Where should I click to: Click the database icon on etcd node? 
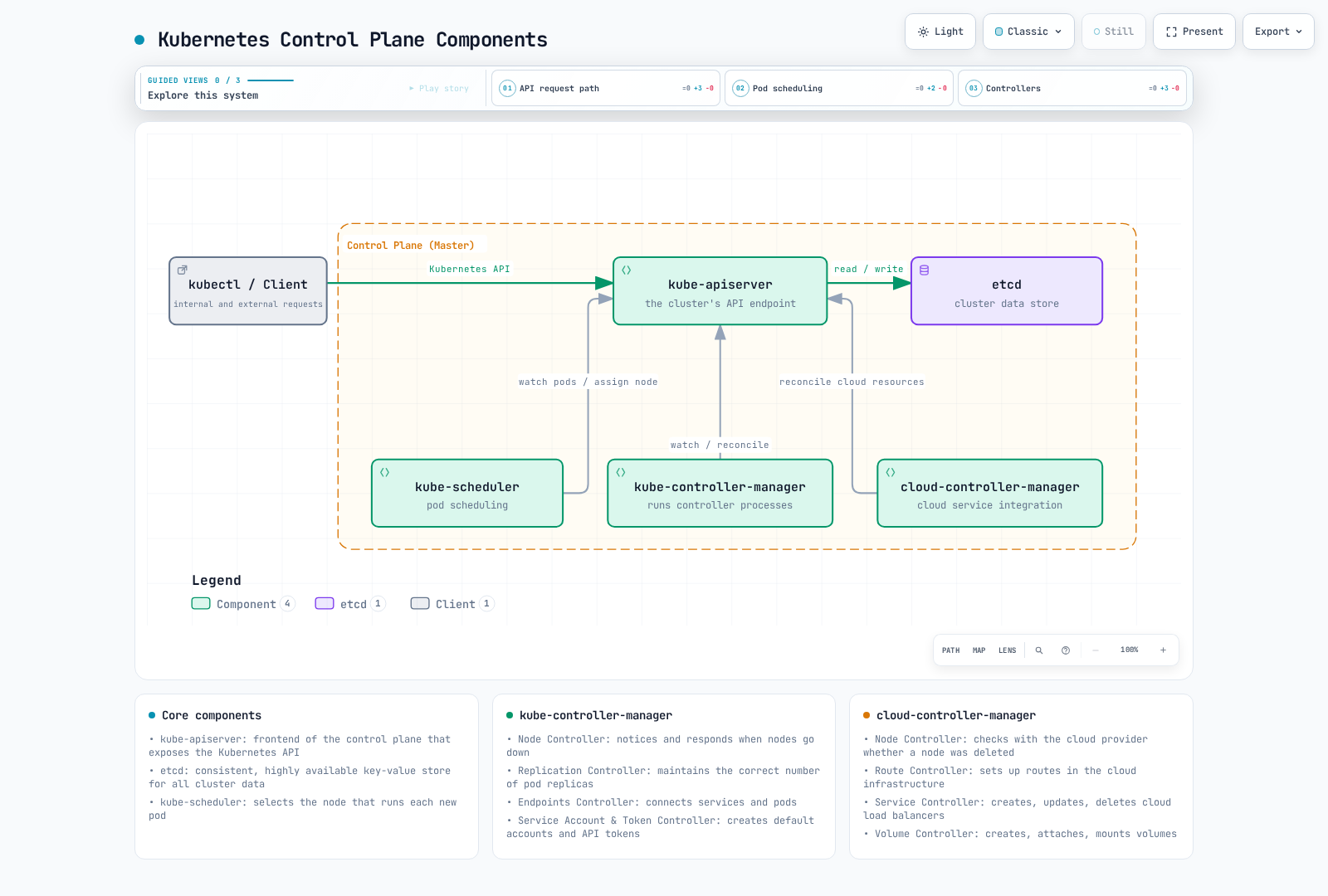pos(925,270)
